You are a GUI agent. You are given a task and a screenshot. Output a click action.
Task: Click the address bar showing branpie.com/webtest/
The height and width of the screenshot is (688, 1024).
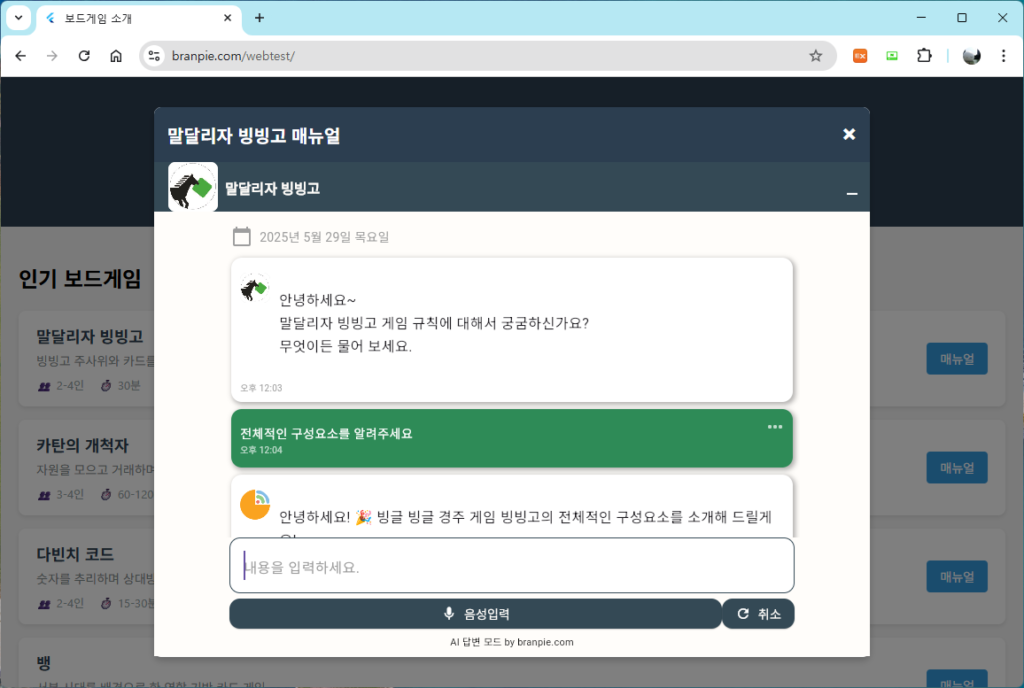point(488,56)
